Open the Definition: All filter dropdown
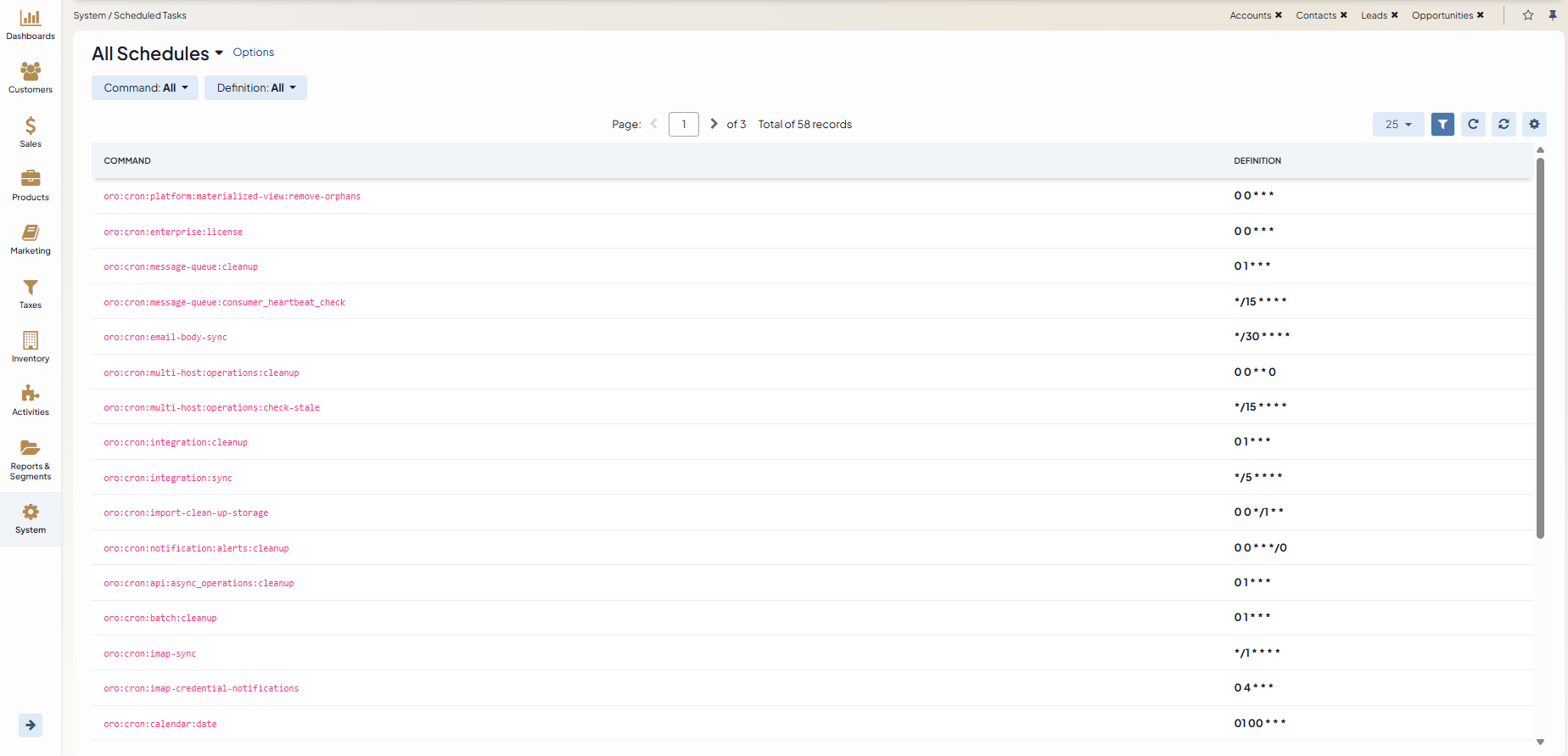 pos(255,88)
